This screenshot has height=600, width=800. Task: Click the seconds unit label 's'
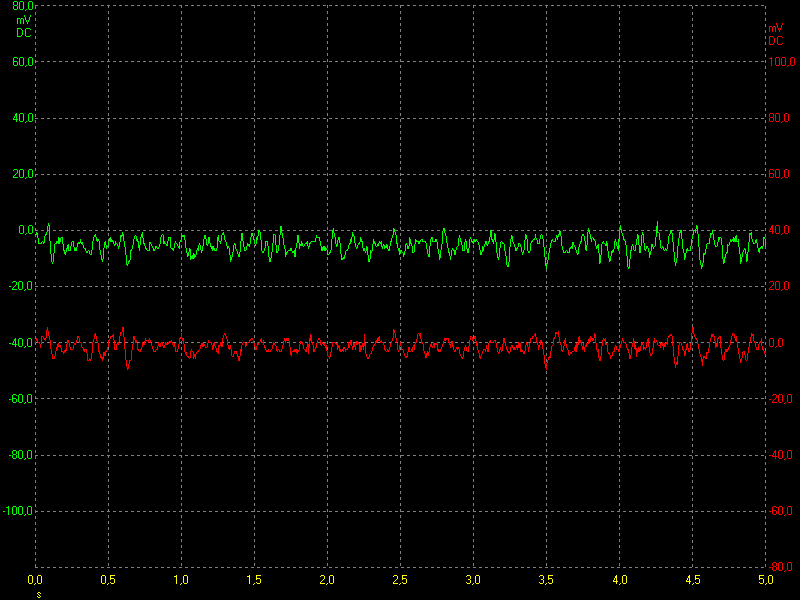(39, 595)
